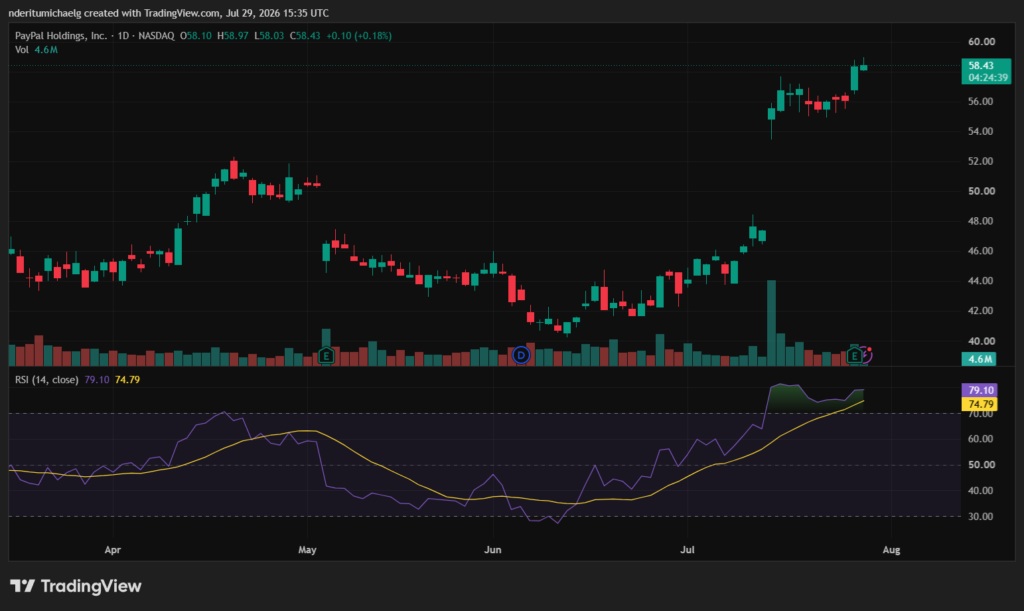Screen dimensions: 1024x611
Task: Select the high value H58.97
Action: pyautogui.click(x=232, y=36)
